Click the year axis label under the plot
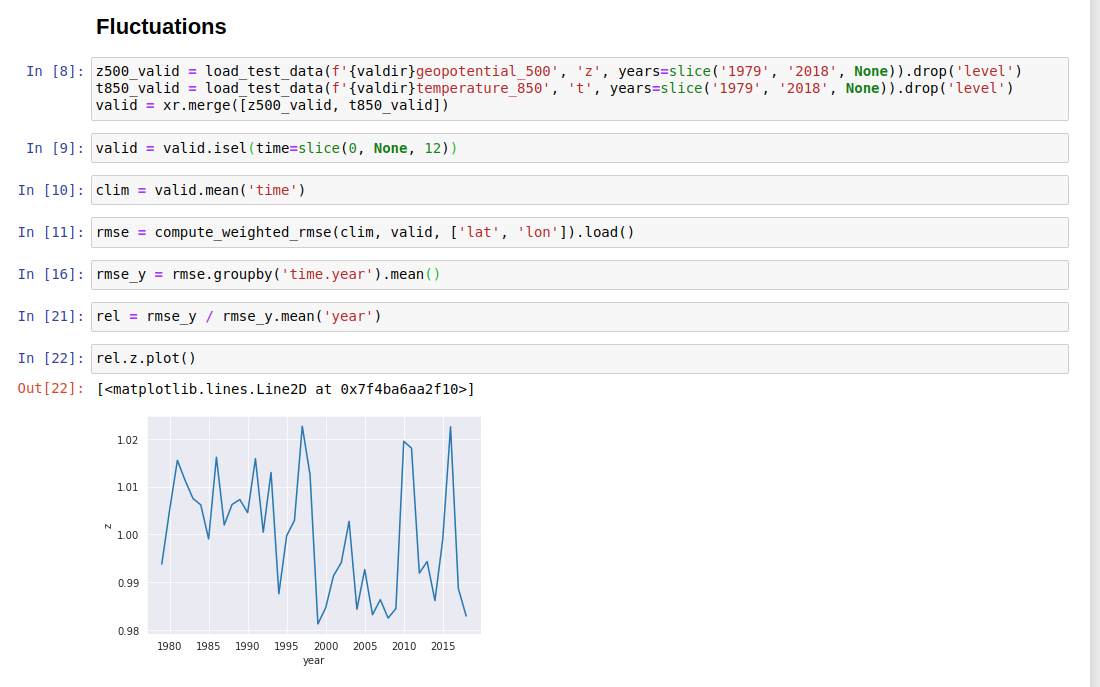The width and height of the screenshot is (1100, 687). 313,660
